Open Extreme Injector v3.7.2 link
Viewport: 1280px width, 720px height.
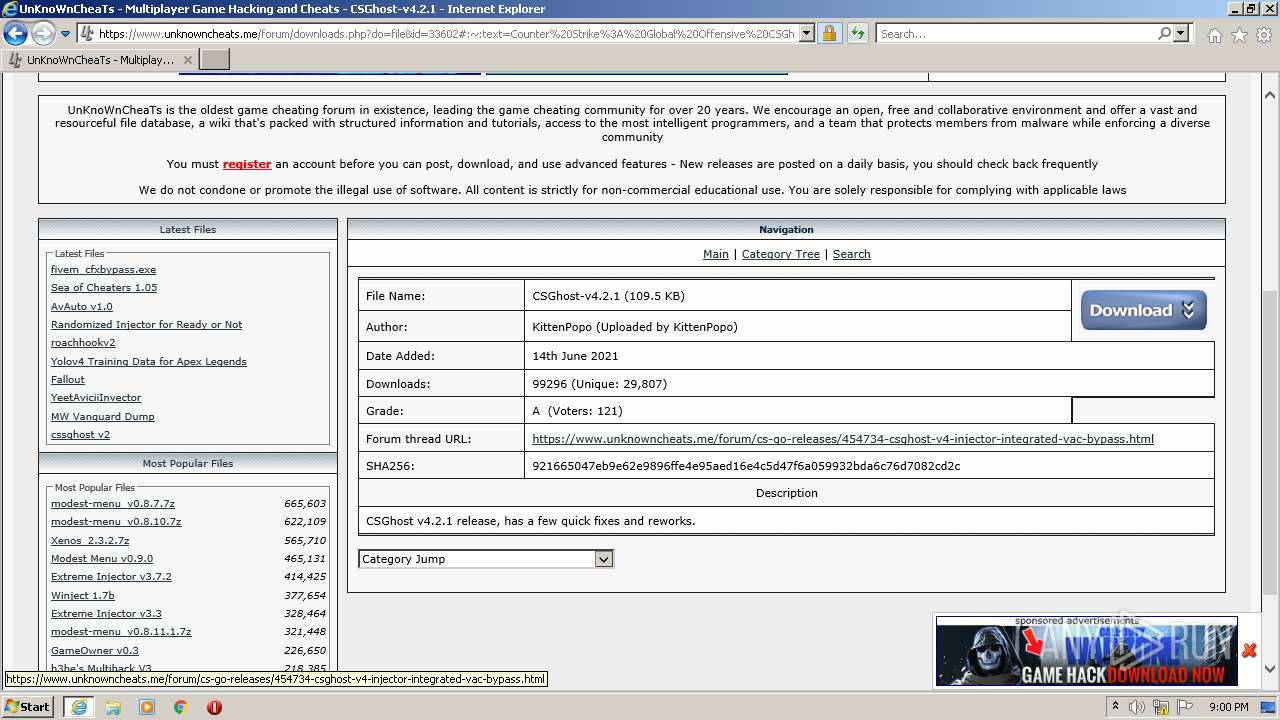[x=111, y=577]
